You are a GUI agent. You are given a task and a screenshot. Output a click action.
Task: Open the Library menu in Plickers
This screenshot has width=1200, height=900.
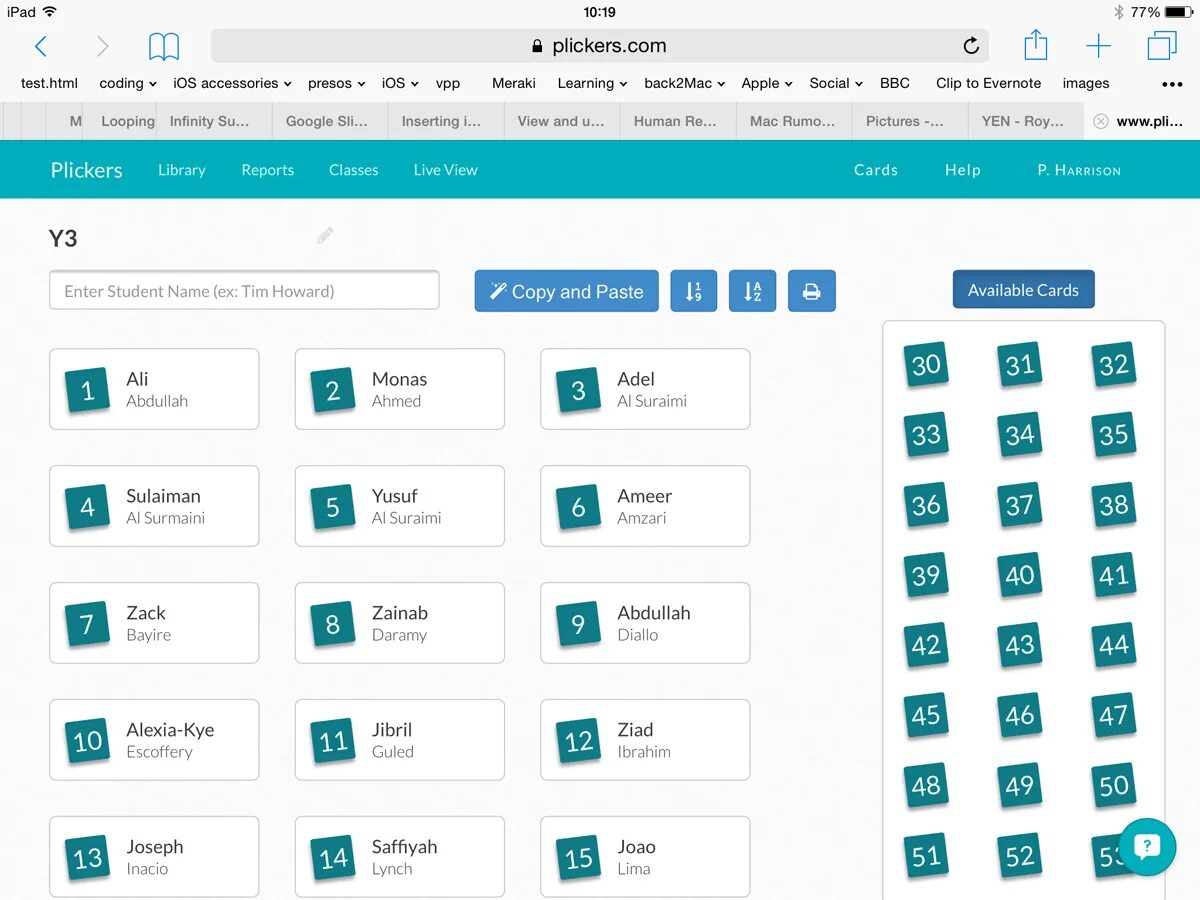coord(182,170)
